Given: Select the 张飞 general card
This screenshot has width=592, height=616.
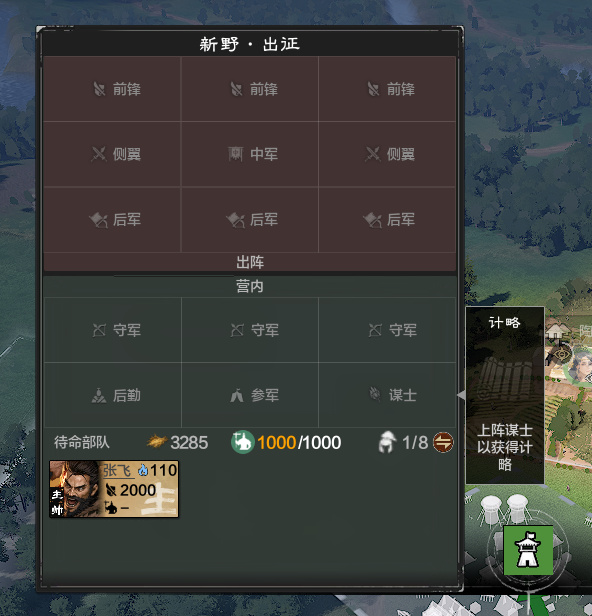Looking at the screenshot, I should [x=114, y=489].
